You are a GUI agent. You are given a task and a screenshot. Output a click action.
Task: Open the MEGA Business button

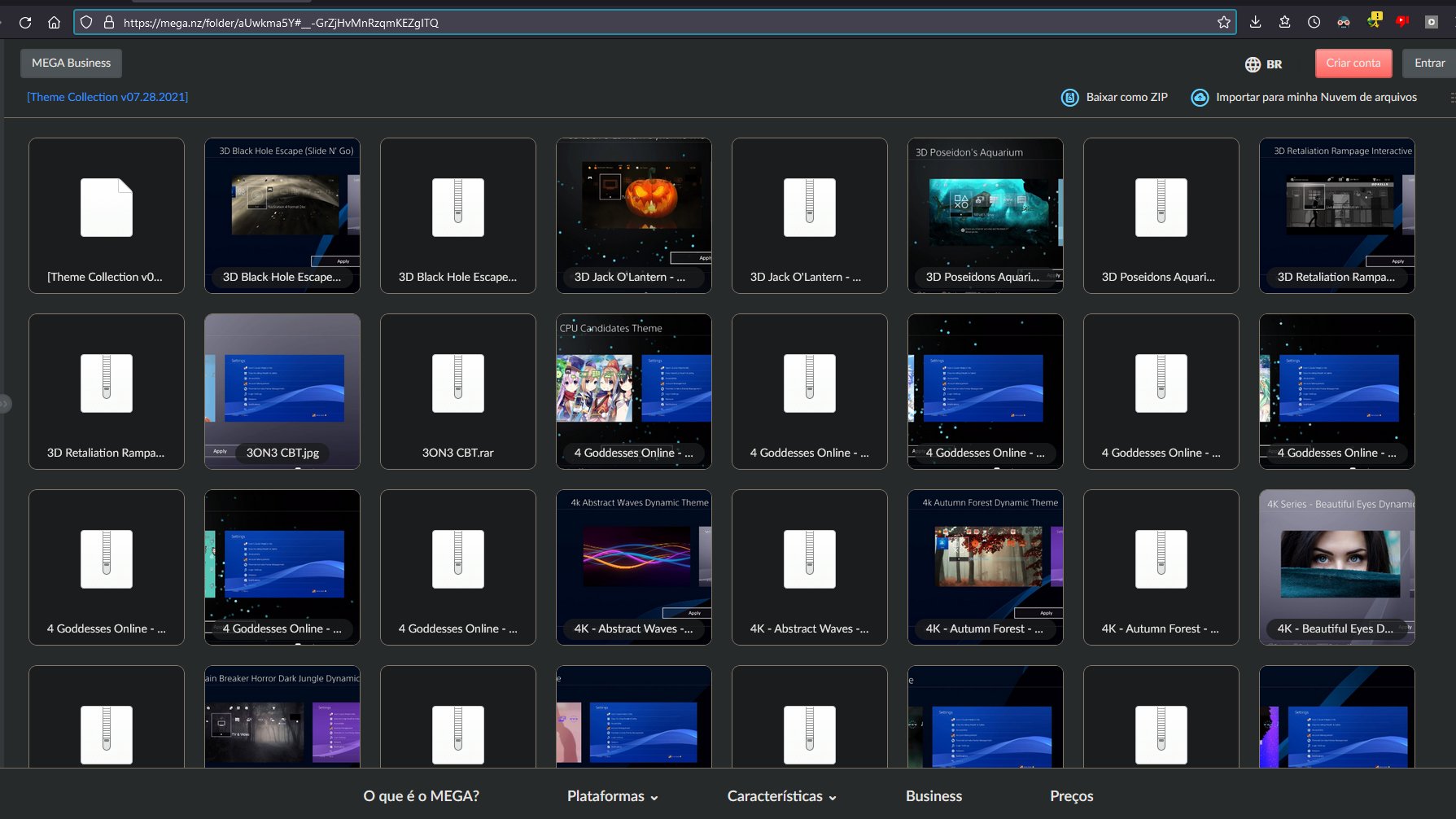[72, 63]
